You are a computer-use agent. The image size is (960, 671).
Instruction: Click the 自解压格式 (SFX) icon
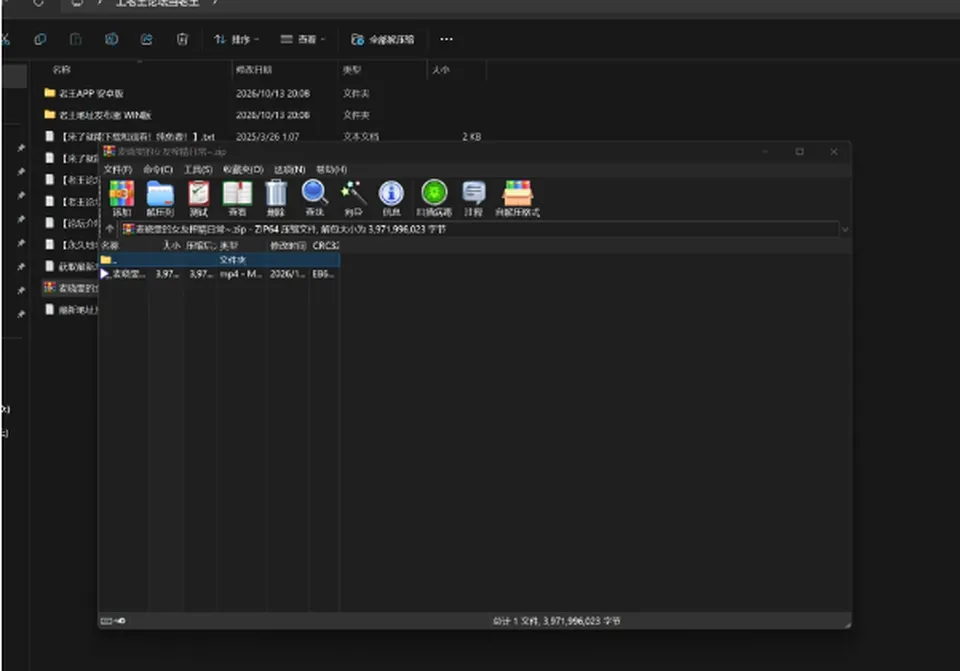pyautogui.click(x=517, y=198)
